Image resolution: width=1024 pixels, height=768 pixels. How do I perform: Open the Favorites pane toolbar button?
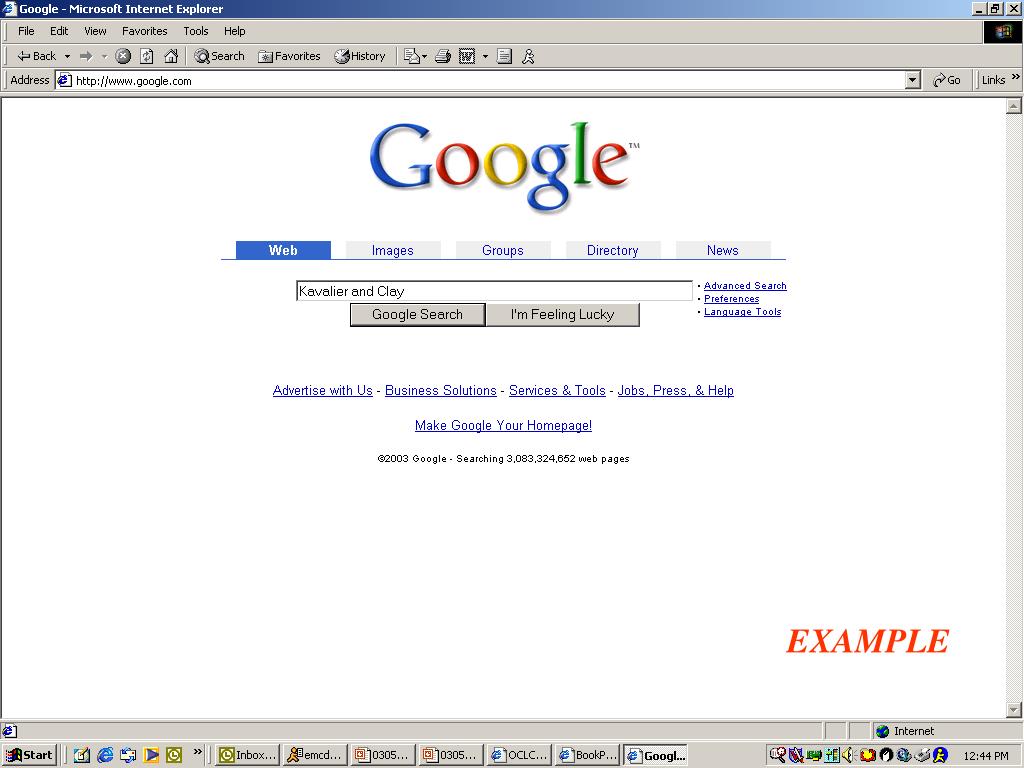click(289, 56)
